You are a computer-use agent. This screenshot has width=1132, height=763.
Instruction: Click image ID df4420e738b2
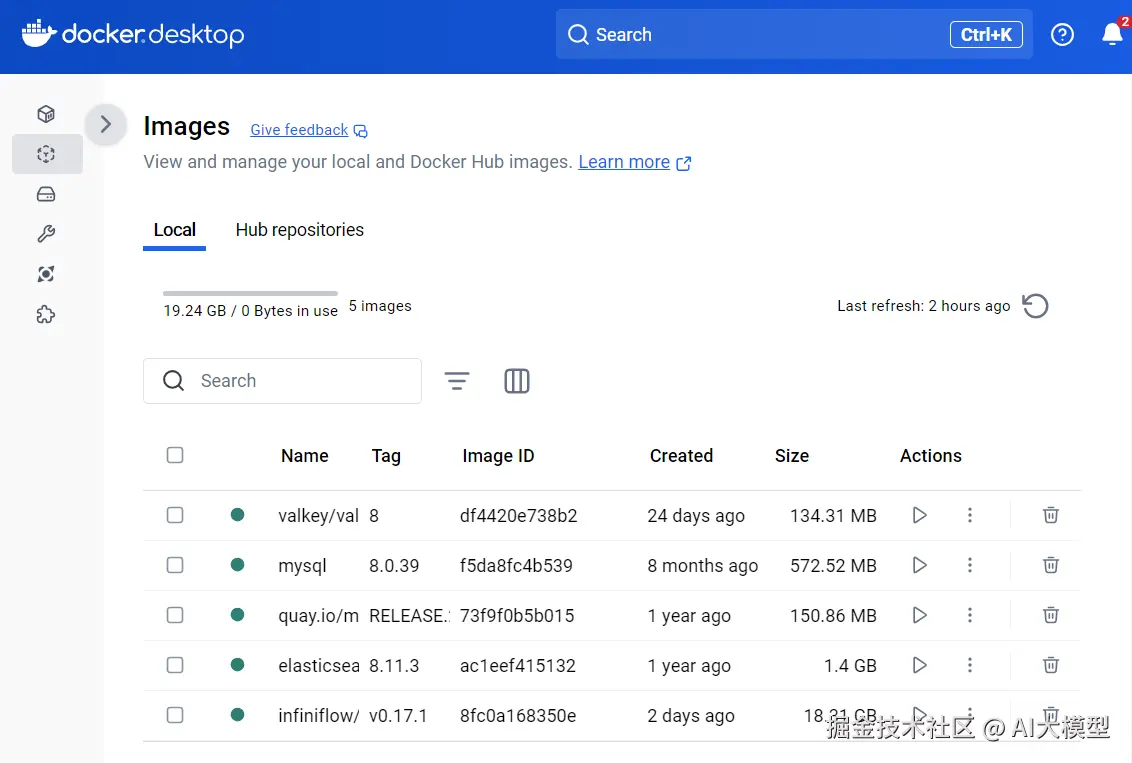[518, 516]
